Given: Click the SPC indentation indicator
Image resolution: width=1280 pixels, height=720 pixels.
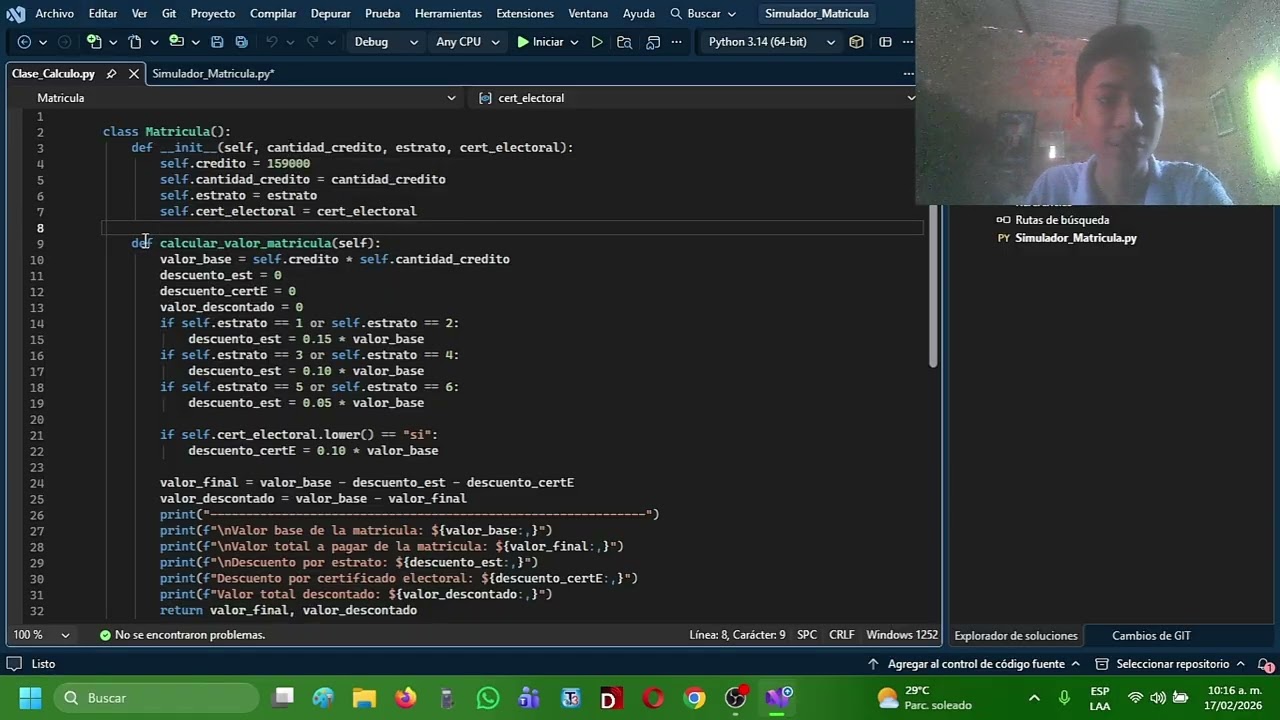Looking at the screenshot, I should [807, 635].
